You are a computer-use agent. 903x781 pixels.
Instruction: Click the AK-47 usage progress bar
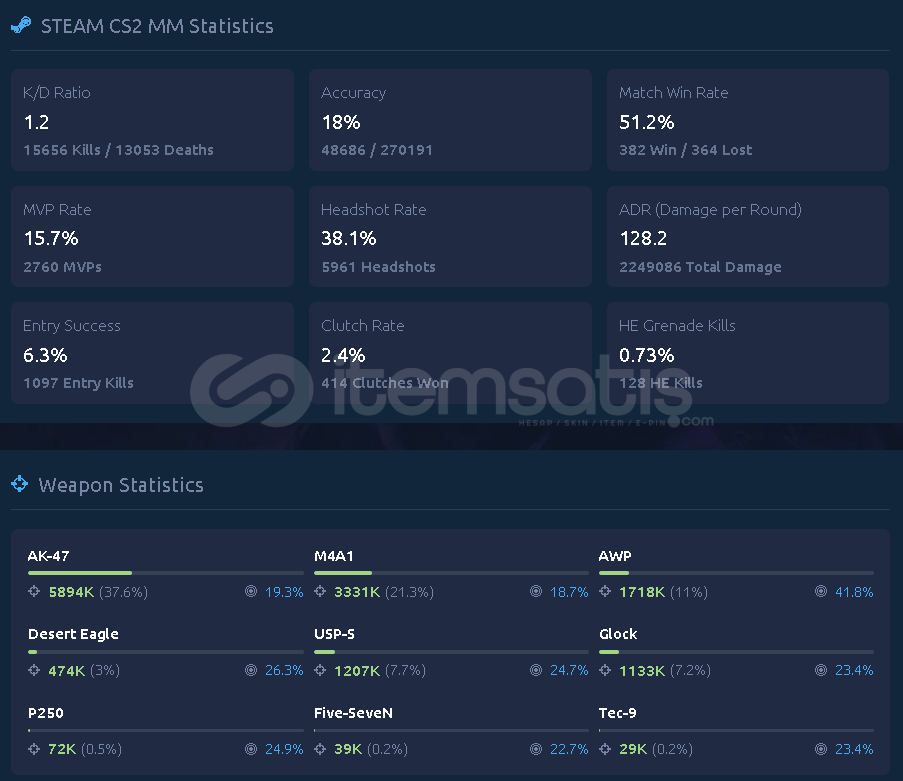166,573
